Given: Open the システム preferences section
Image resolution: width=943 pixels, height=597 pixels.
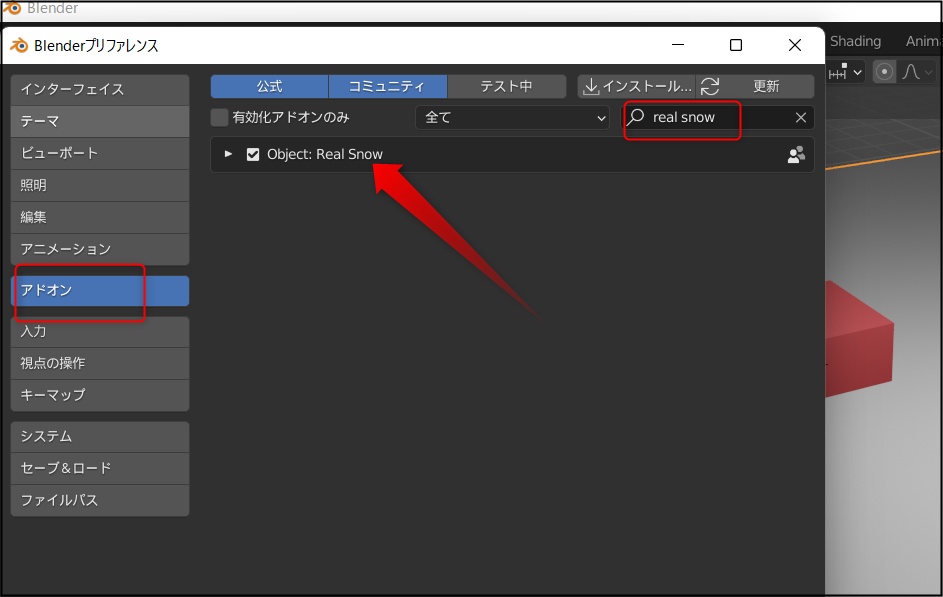Looking at the screenshot, I should 100,436.
